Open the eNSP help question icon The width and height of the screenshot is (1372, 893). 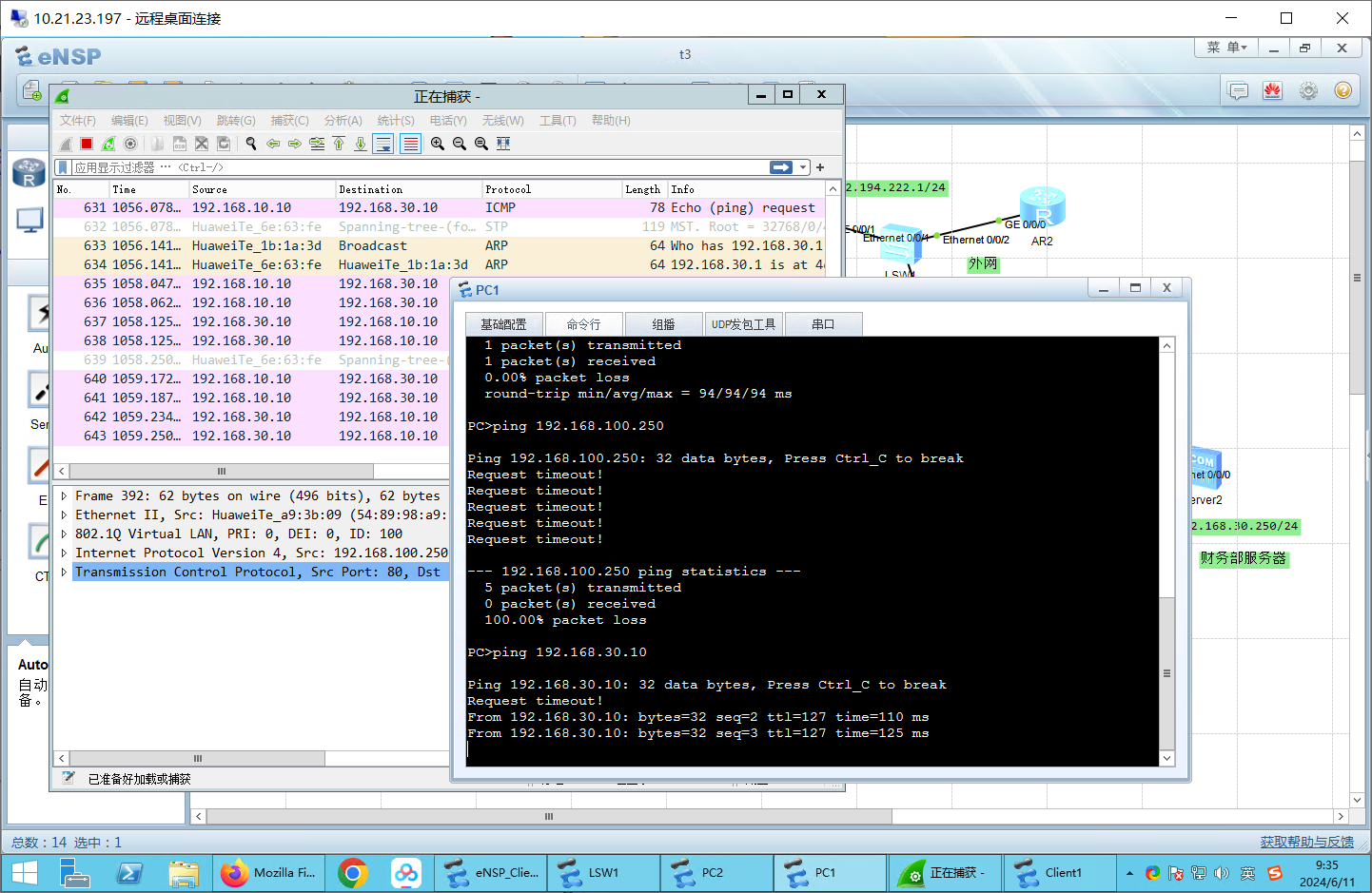pos(1343,90)
